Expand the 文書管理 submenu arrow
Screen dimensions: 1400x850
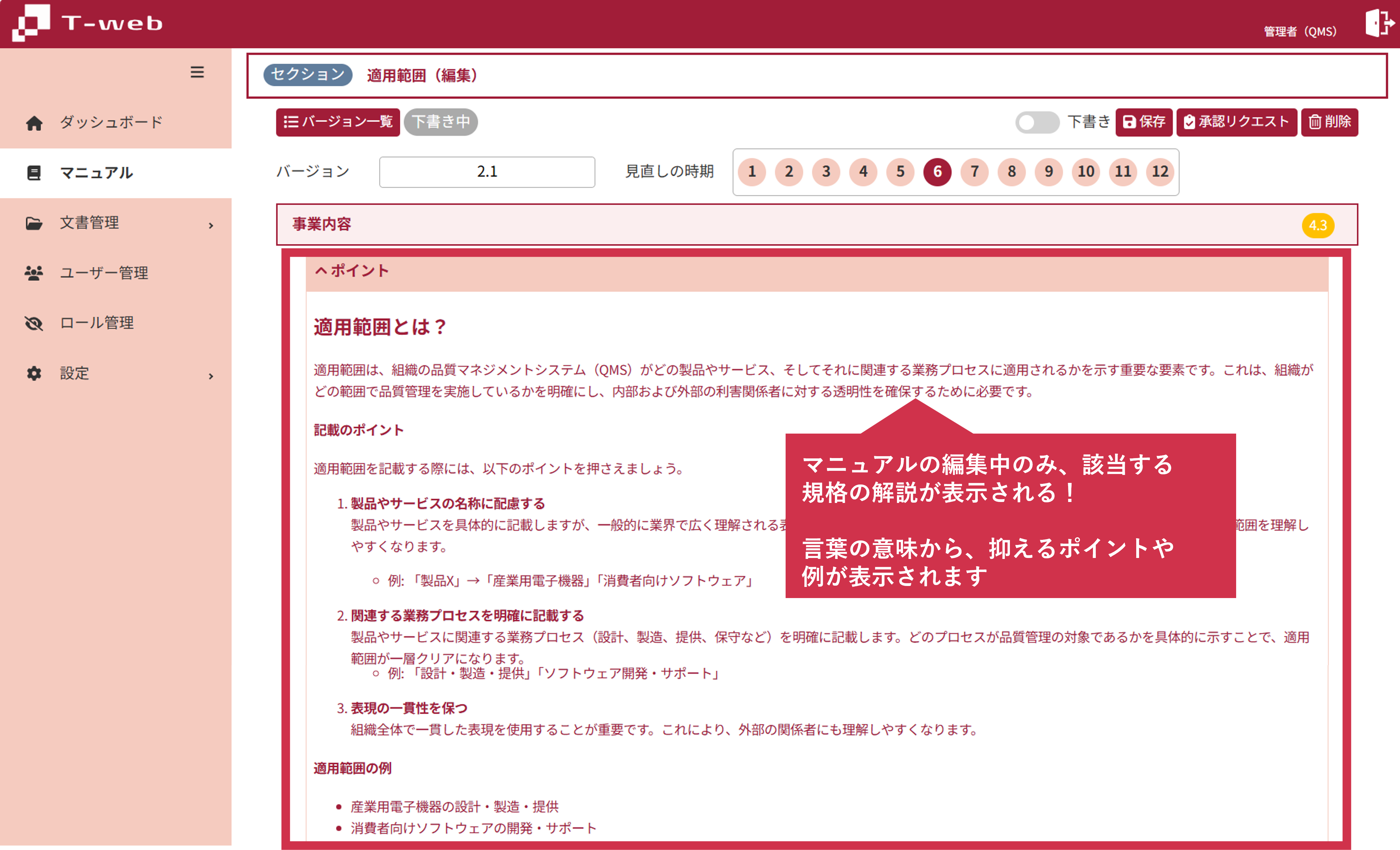(x=211, y=226)
